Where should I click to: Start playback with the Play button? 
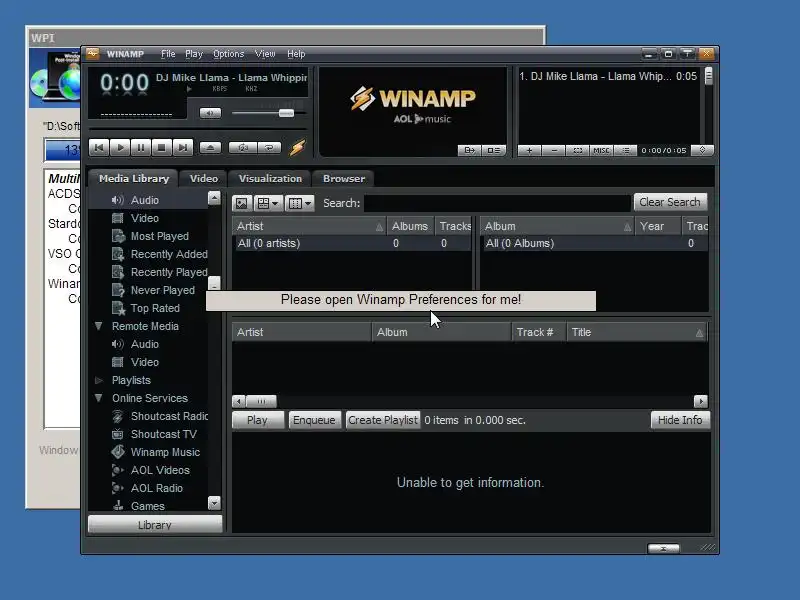click(120, 147)
